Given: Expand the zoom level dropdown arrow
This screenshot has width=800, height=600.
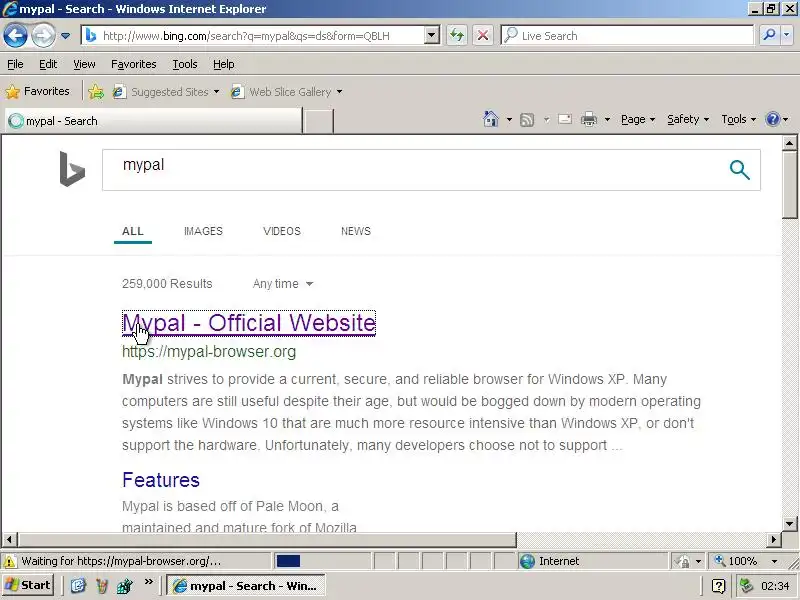Looking at the screenshot, I should pos(774,561).
